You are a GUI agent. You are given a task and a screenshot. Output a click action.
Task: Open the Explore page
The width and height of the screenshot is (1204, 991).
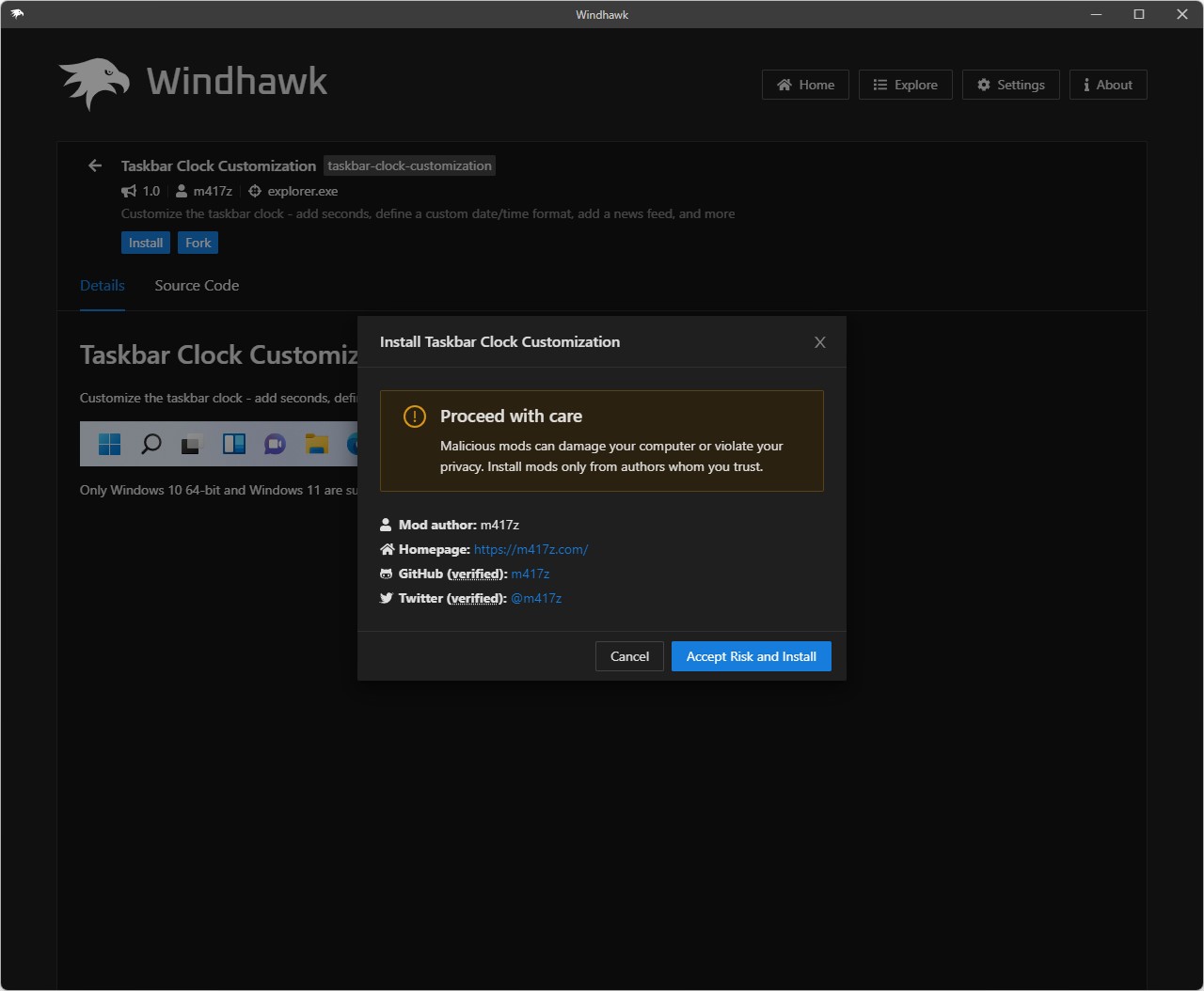pos(905,85)
